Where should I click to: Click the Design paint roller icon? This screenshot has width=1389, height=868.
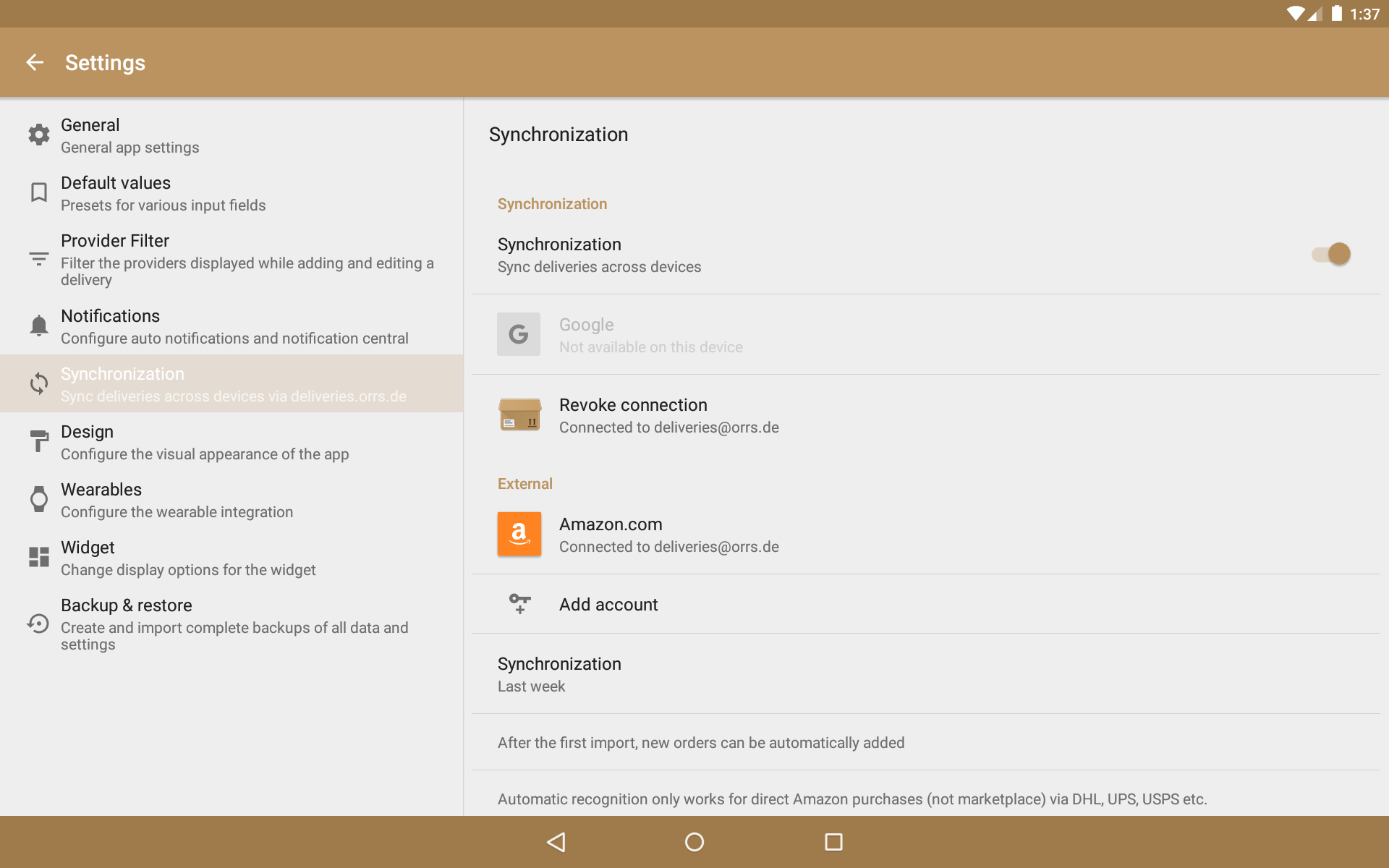(39, 441)
